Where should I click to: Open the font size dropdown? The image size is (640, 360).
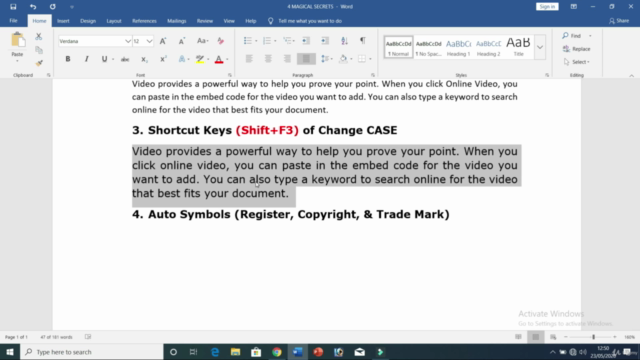pyautogui.click(x=149, y=41)
